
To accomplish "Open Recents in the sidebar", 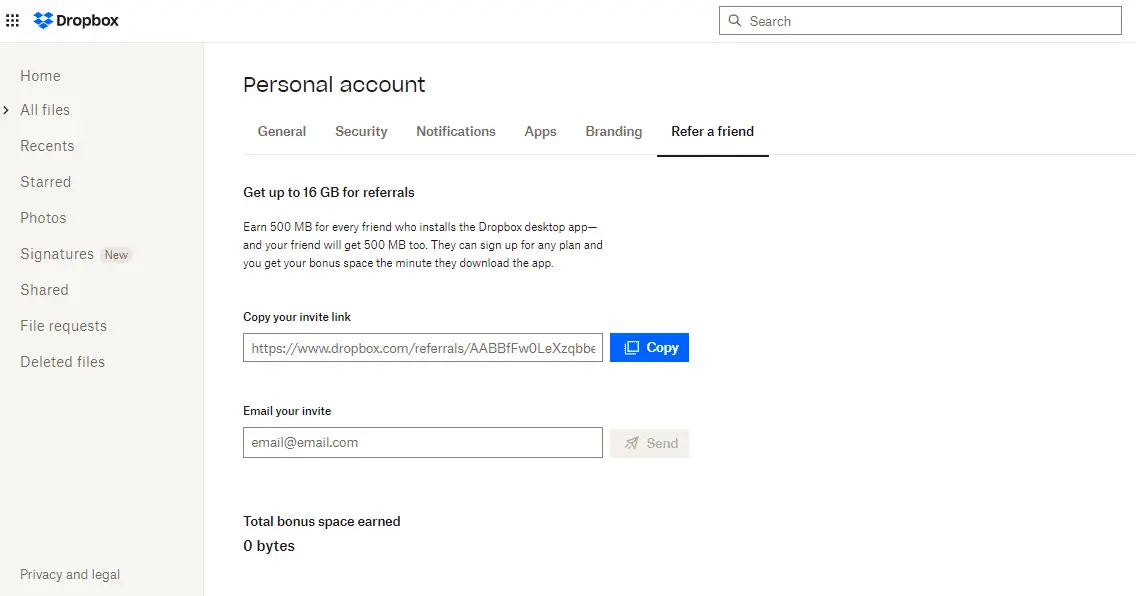I will (x=47, y=146).
